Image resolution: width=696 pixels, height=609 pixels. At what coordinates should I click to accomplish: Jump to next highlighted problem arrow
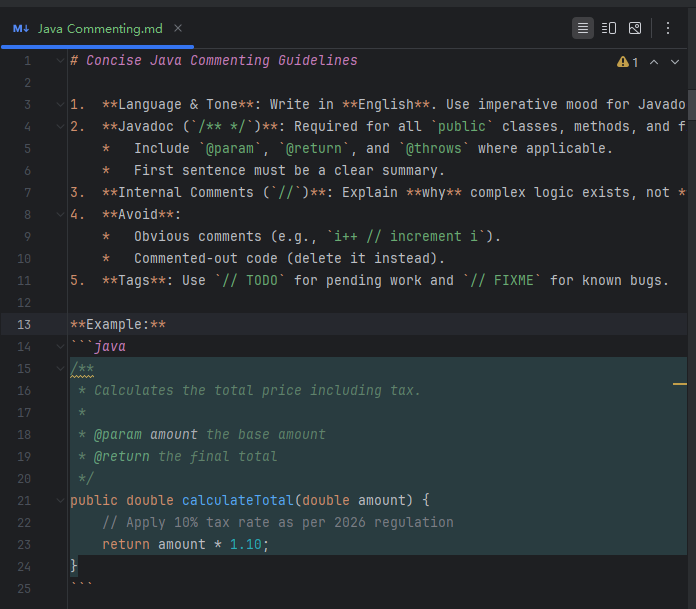pyautogui.click(x=676, y=62)
